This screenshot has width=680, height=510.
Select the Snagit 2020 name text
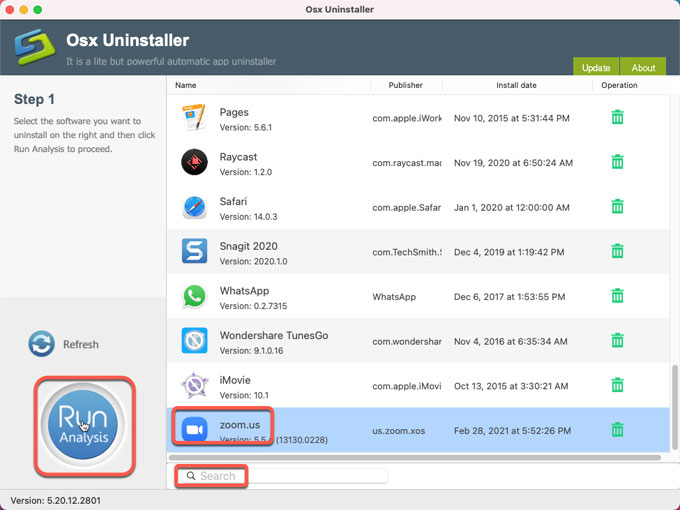(x=248, y=246)
